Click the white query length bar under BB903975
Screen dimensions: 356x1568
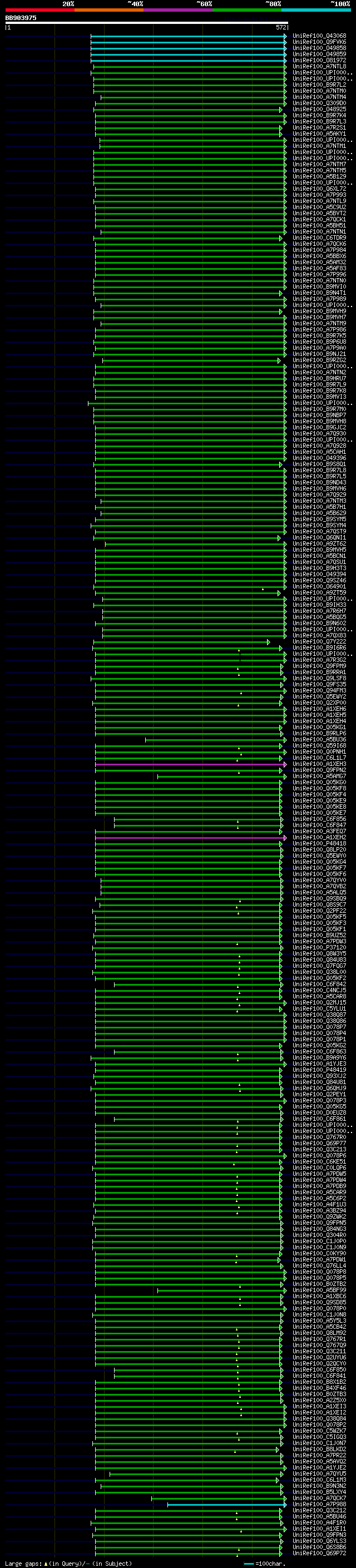(x=147, y=22)
